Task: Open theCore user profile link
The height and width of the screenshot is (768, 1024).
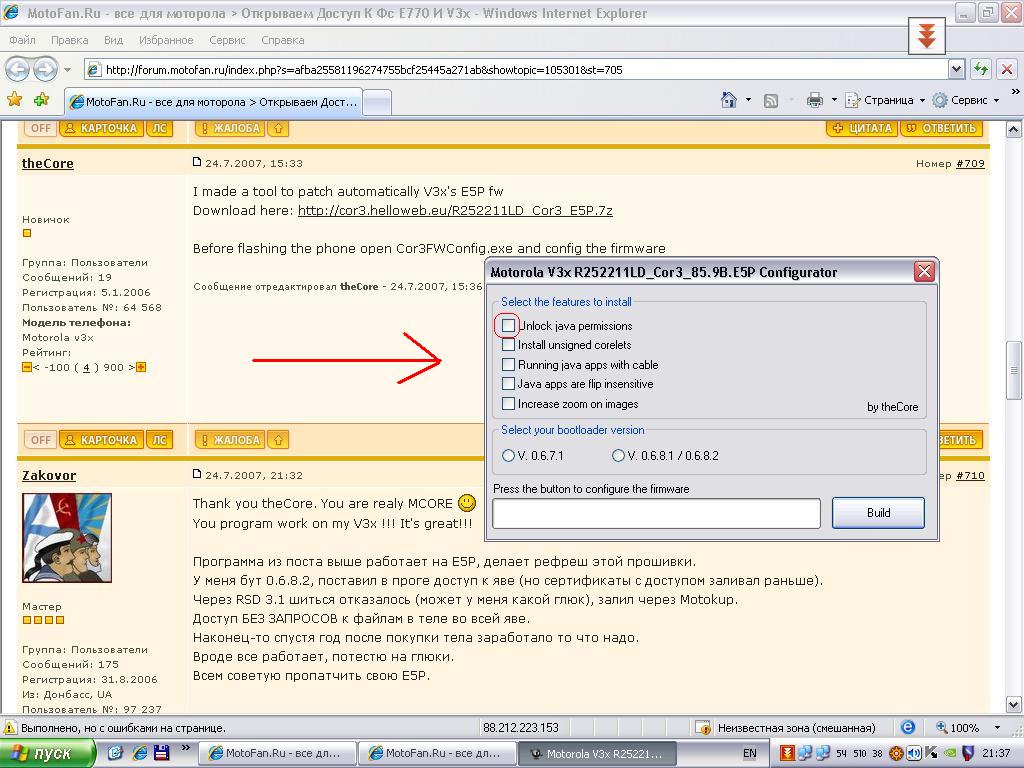Action: pos(48,163)
